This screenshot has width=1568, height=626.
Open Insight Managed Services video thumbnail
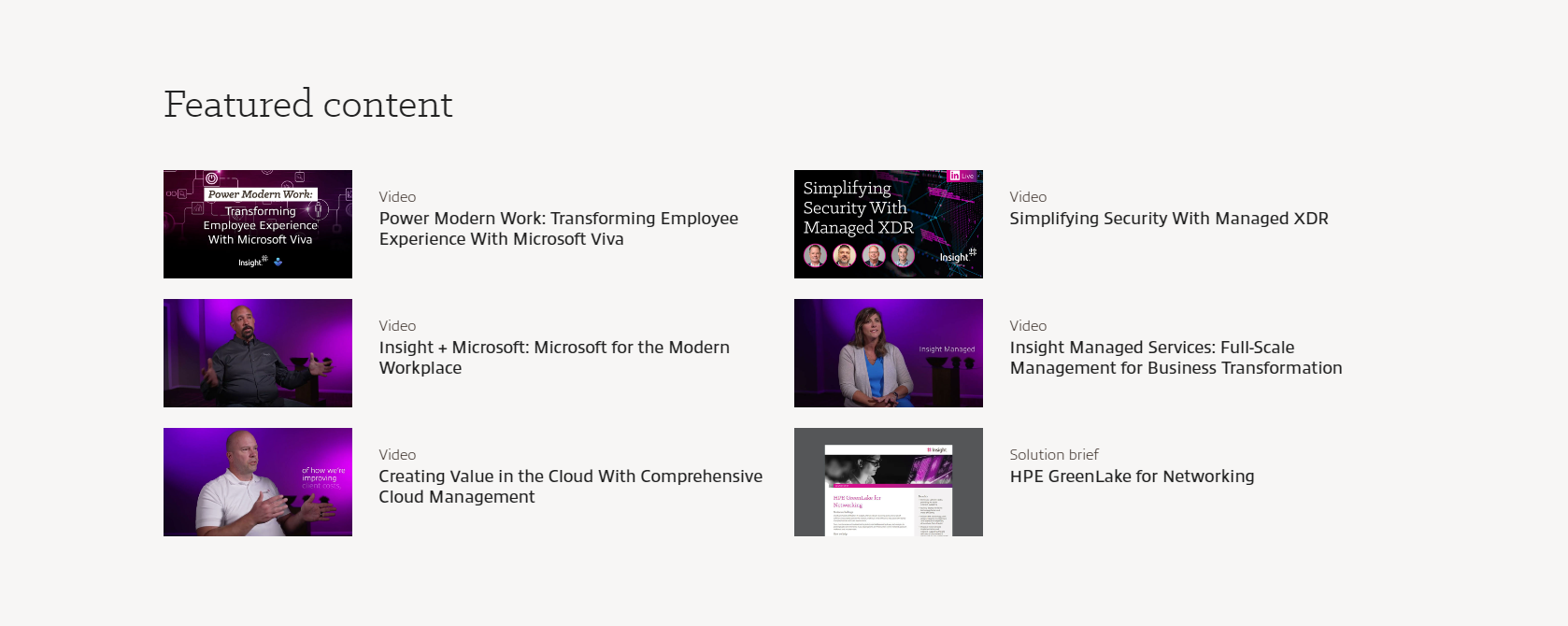(x=889, y=353)
